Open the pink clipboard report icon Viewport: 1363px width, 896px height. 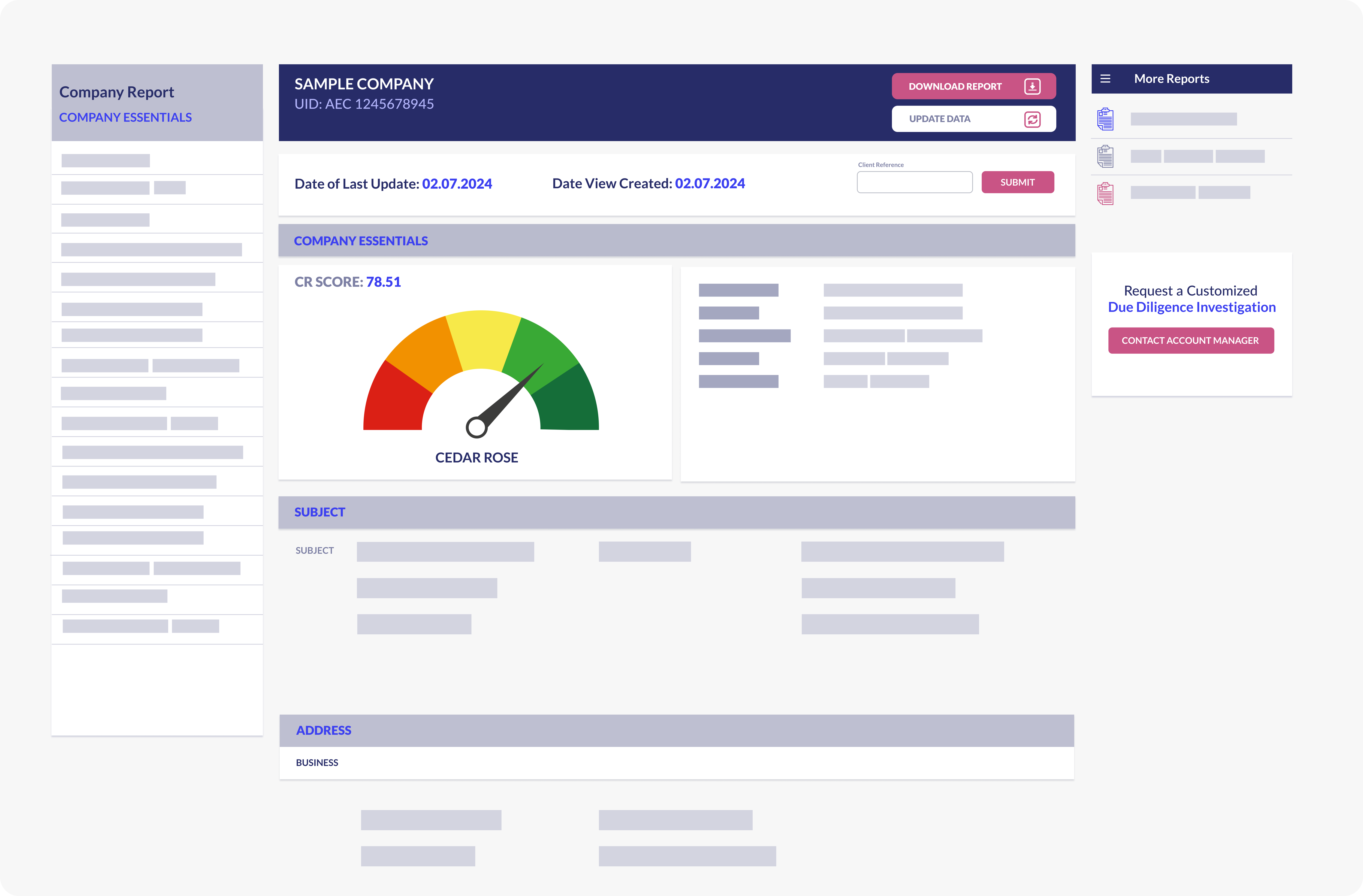[1105, 193]
